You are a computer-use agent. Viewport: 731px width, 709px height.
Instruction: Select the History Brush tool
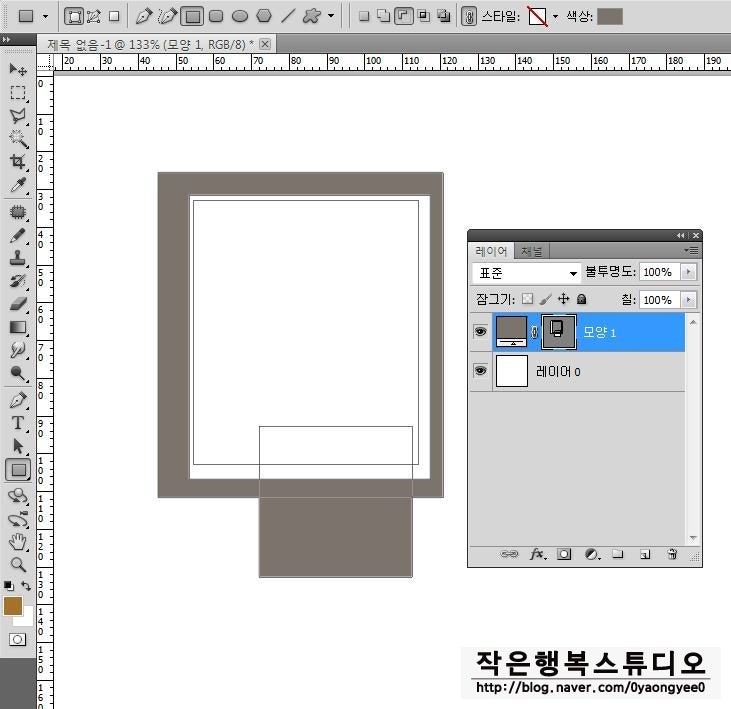tap(18, 281)
